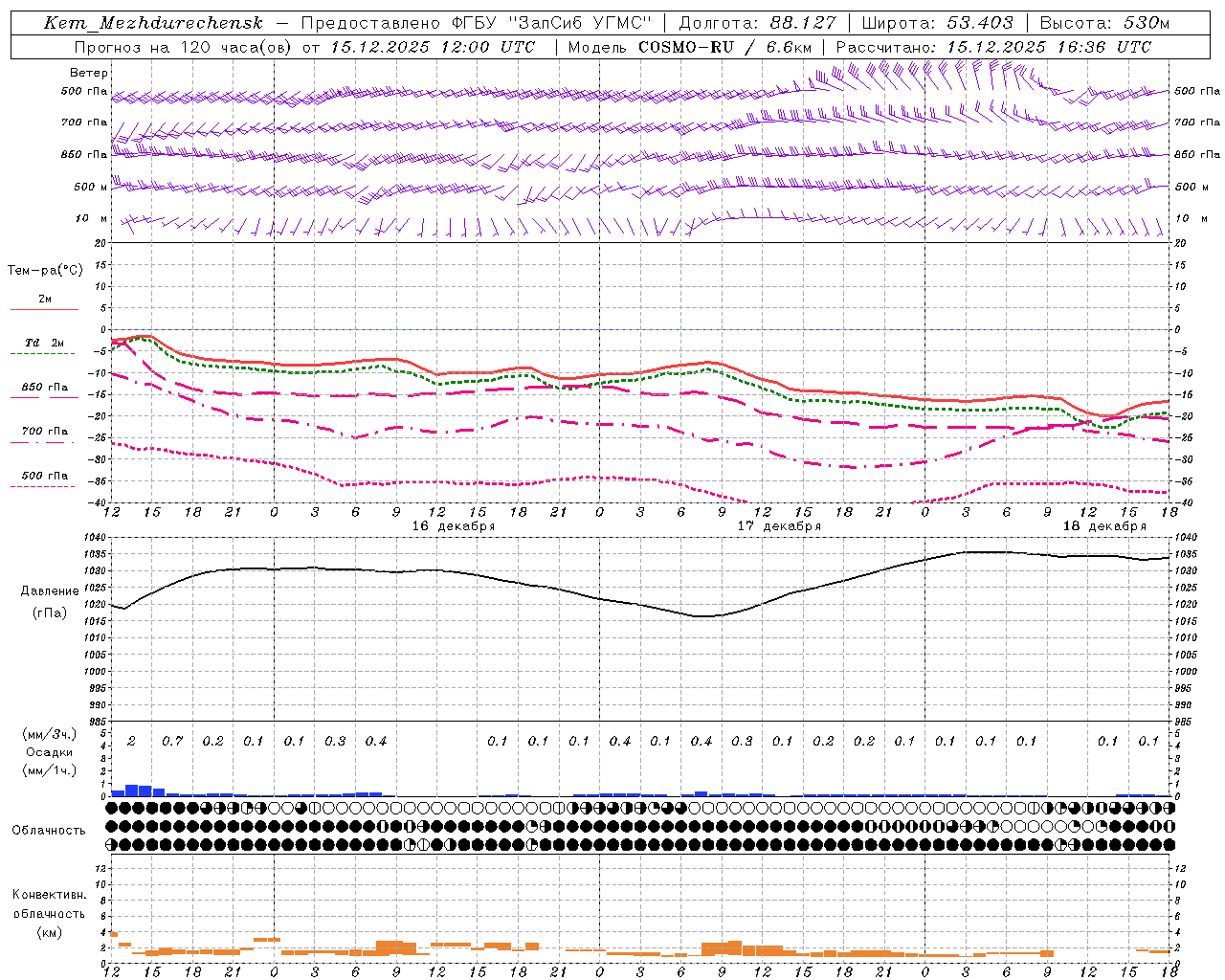Select the 700 гПа temperature legend entry
The image size is (1225, 980).
tap(45, 432)
